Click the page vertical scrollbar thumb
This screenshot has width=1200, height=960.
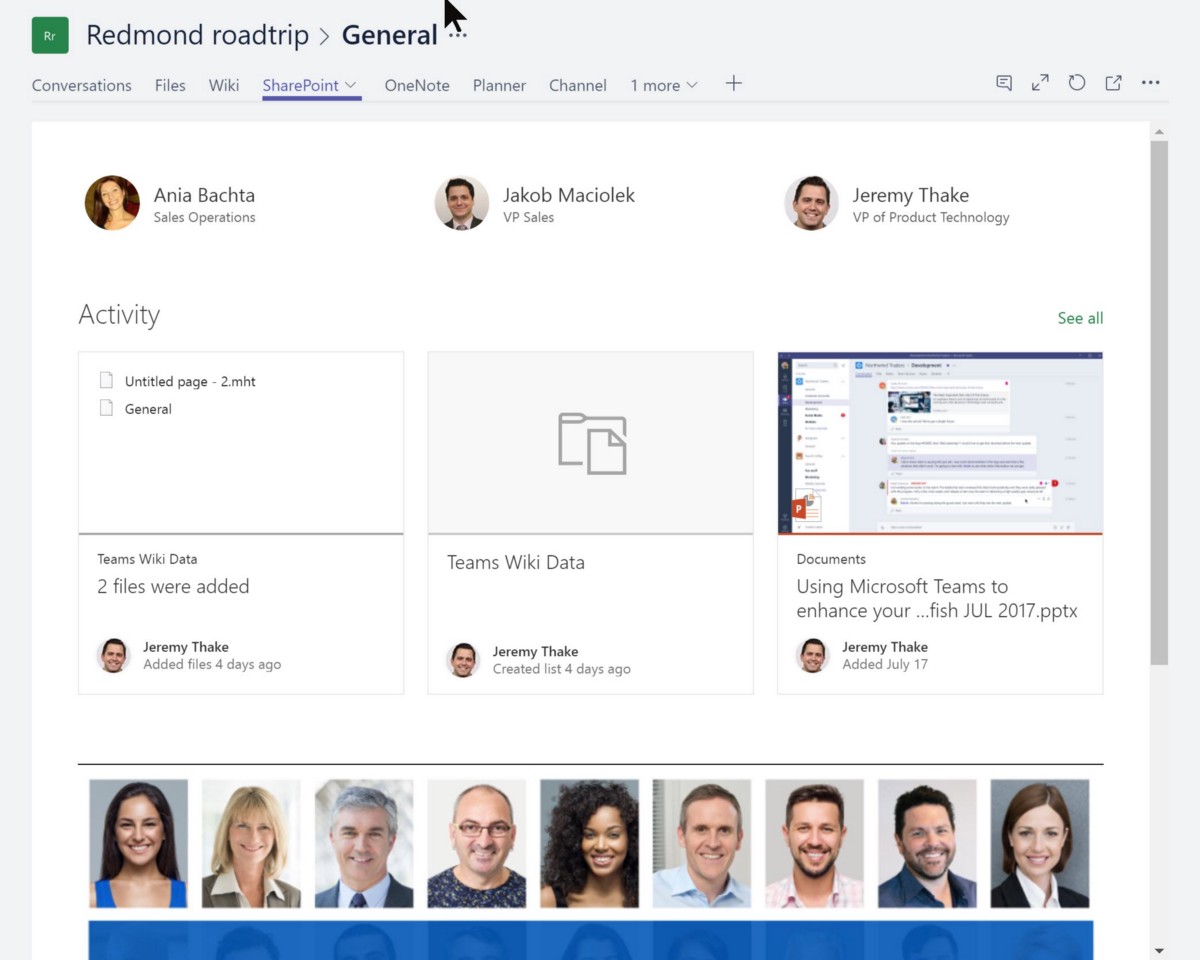pyautogui.click(x=1159, y=402)
